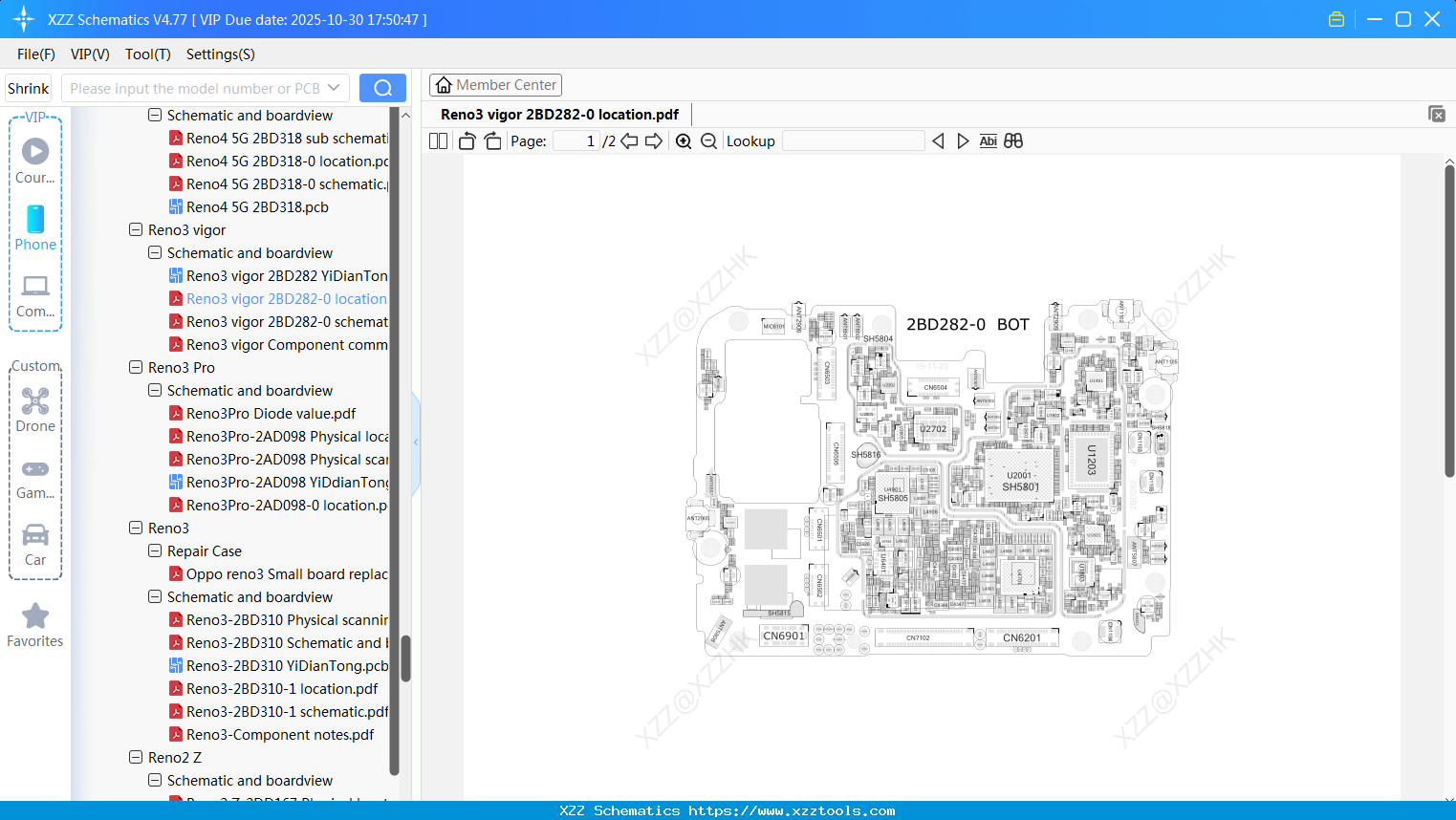This screenshot has height=820, width=1456.
Task: Jump to next Lookup result
Action: click(x=963, y=141)
